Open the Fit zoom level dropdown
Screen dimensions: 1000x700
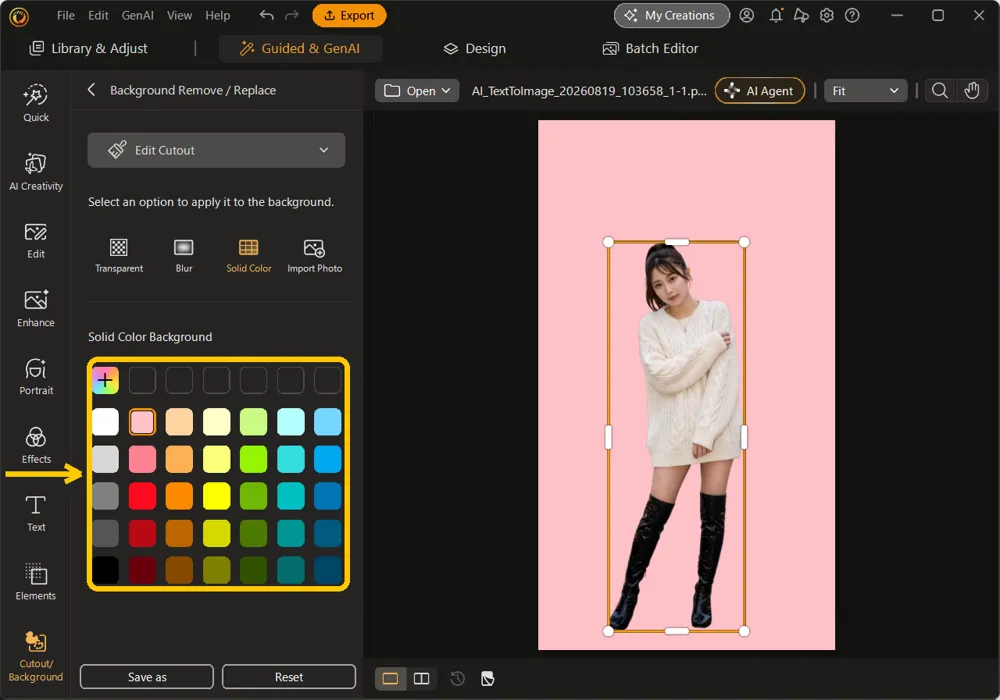pos(865,91)
